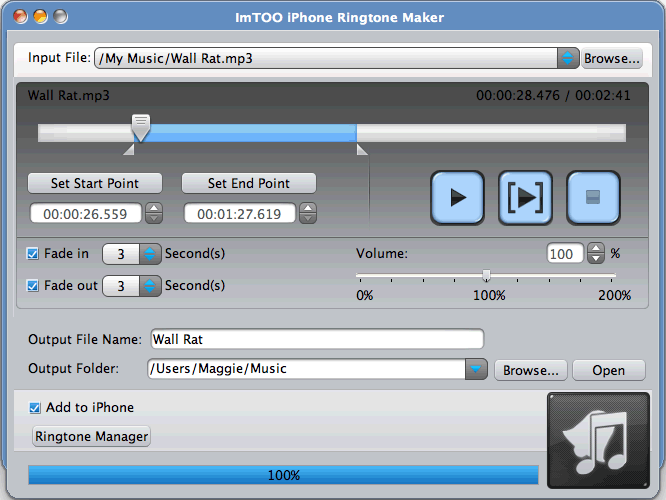The height and width of the screenshot is (500, 666).
Task: Click the volume value field 100
Action: (x=565, y=254)
